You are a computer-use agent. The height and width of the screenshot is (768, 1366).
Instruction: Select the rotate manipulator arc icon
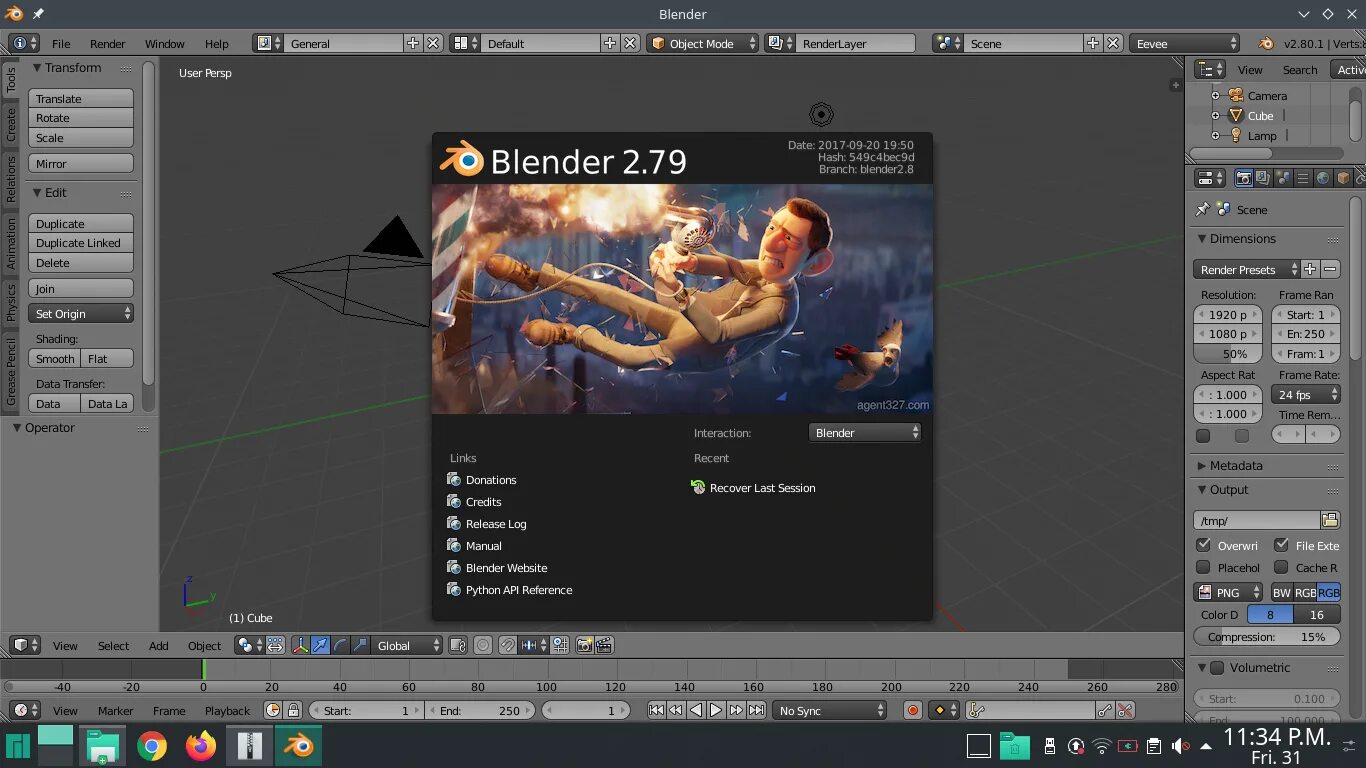[340, 645]
